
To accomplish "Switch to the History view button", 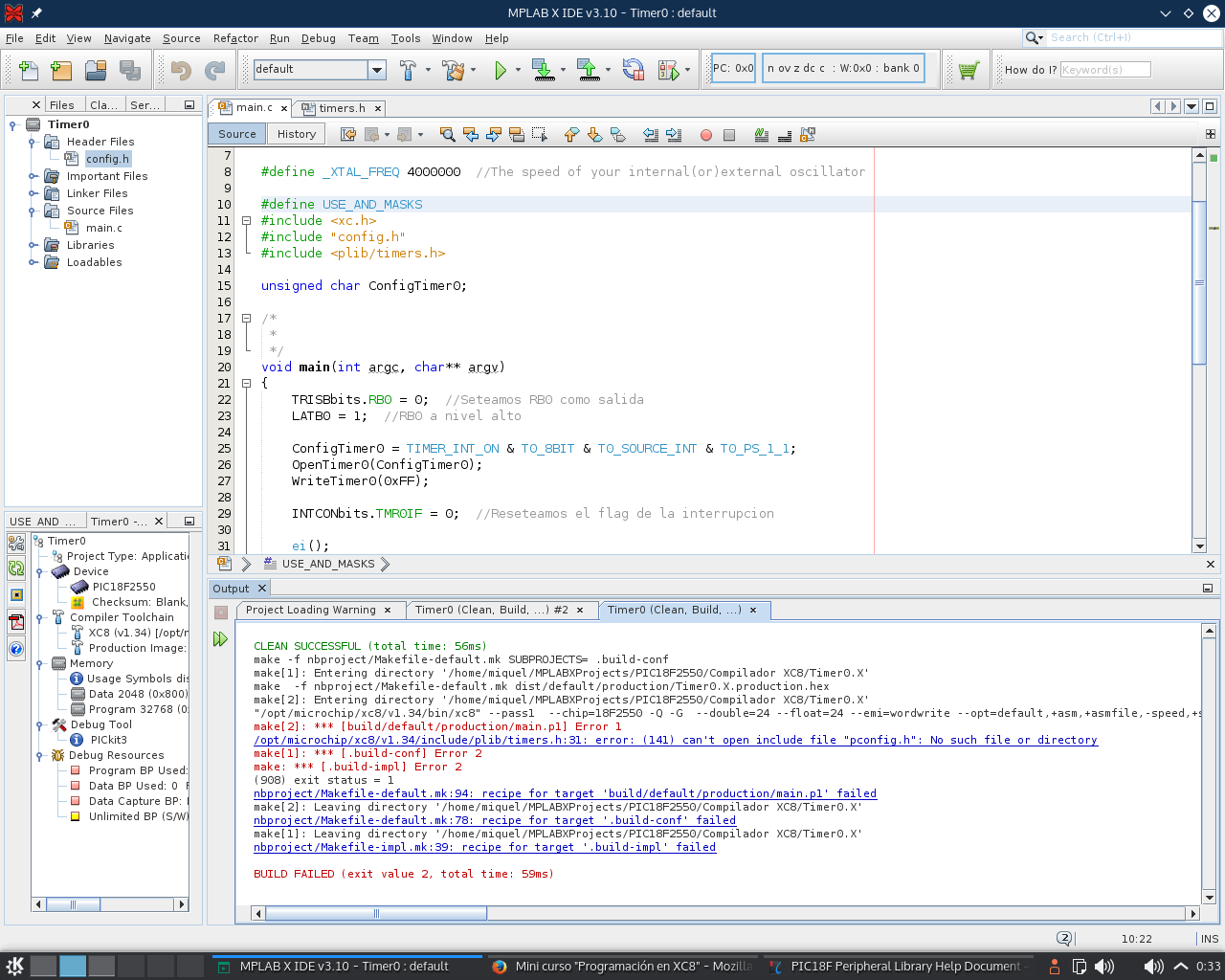I will [297, 134].
